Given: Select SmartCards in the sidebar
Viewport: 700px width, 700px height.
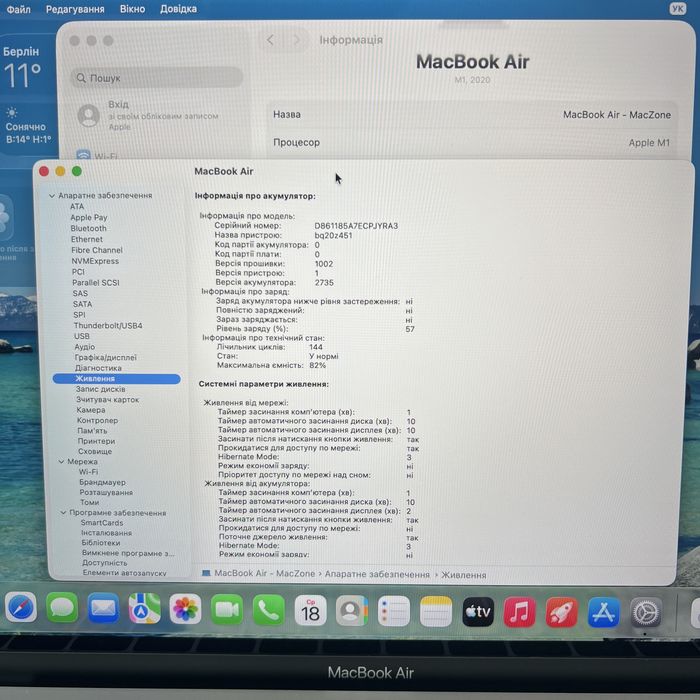Looking at the screenshot, I should (102, 523).
